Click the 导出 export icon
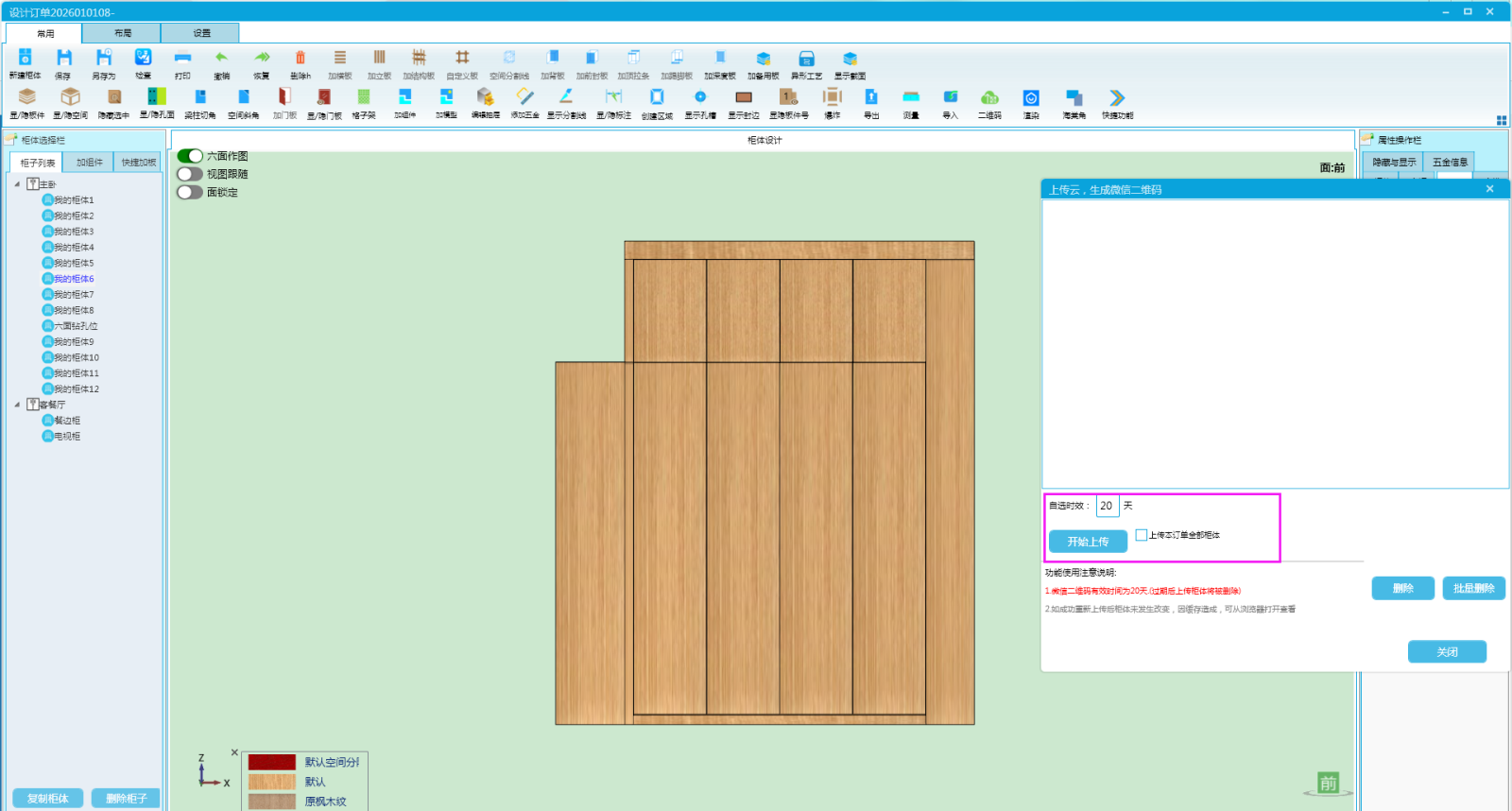 coord(871,97)
